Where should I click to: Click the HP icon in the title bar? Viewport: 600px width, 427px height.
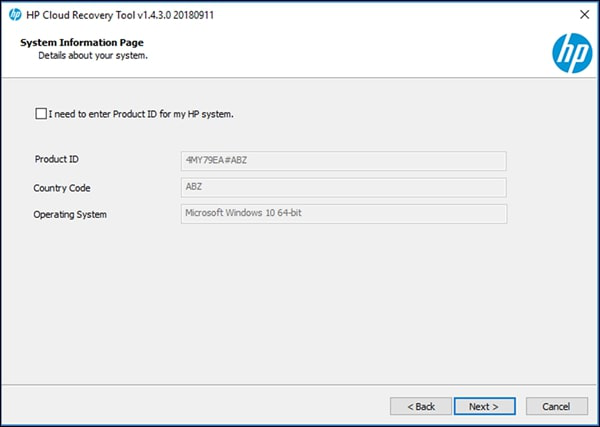13,14
